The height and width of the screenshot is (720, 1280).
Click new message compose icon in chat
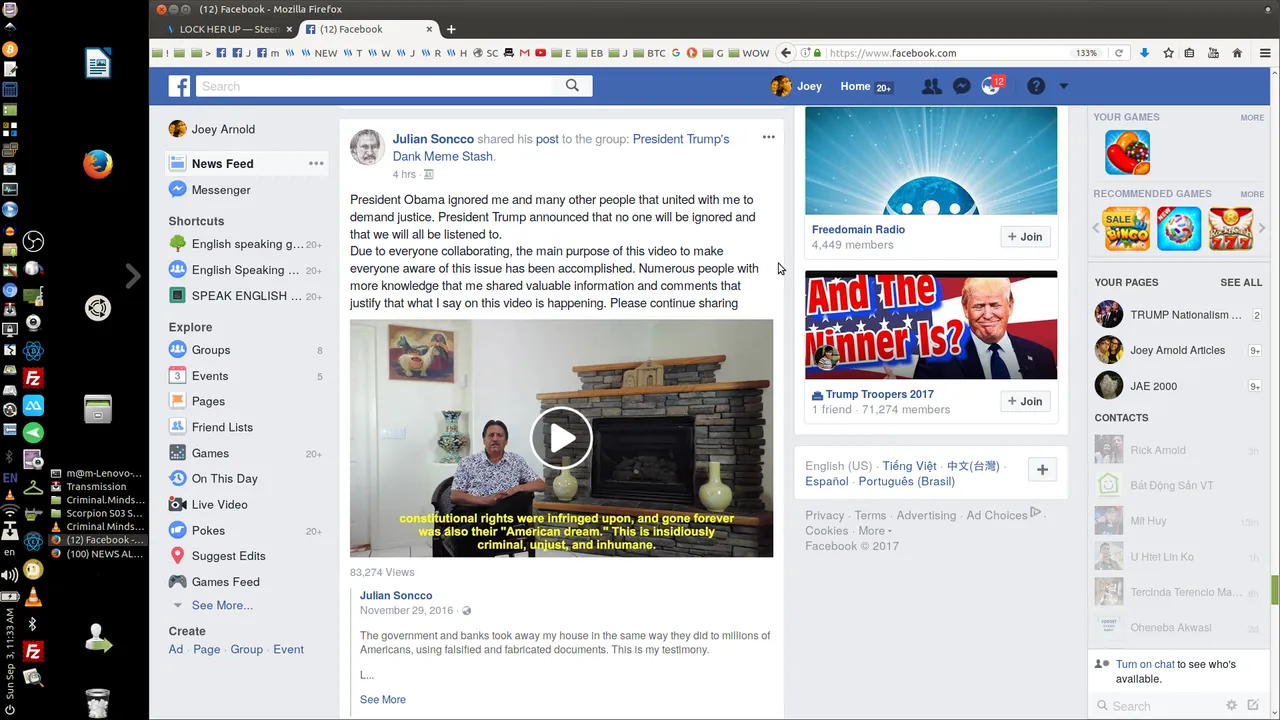click(1253, 705)
